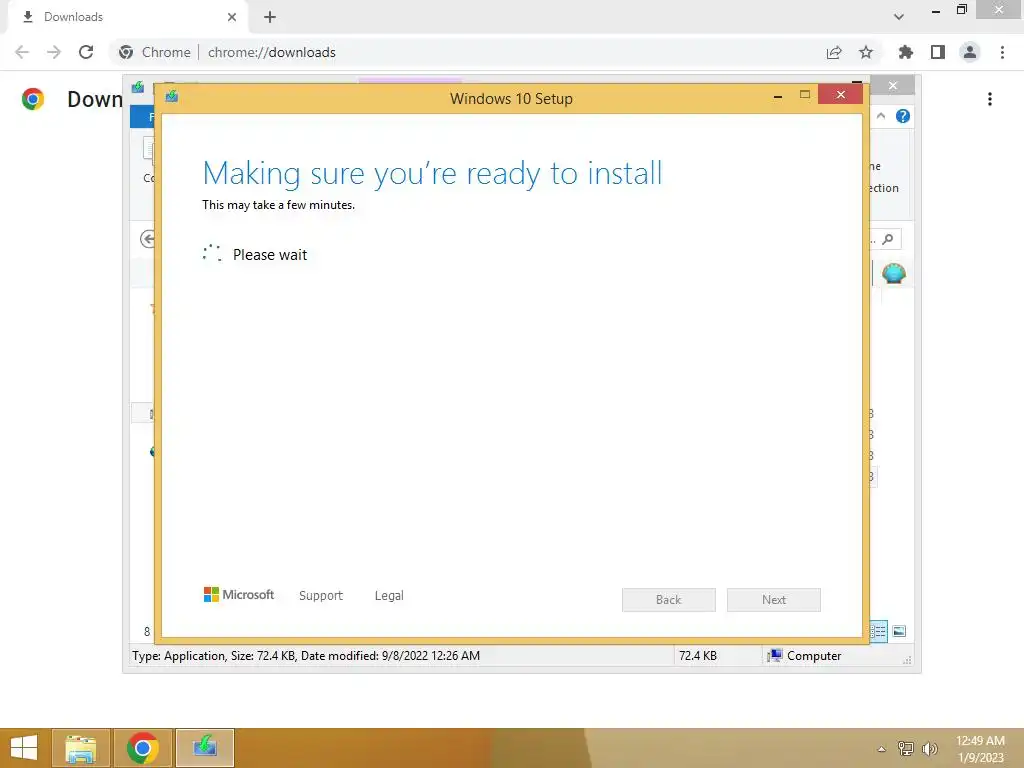Open the Windows Start button
This screenshot has width=1024, height=768.
tap(24, 748)
